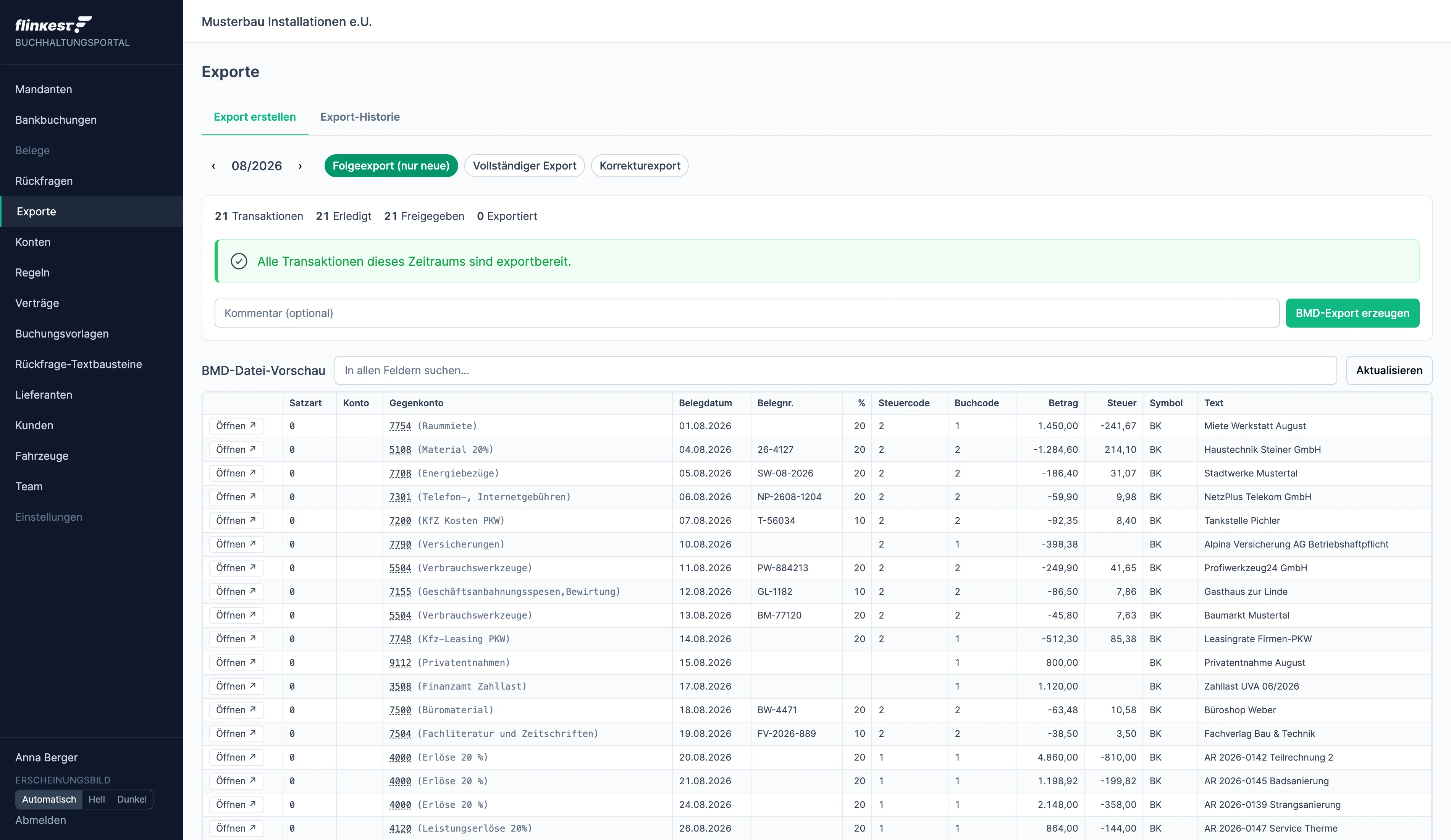The height and width of the screenshot is (840, 1451).
Task: Switch appearance to Automatisch
Action: pos(49,799)
